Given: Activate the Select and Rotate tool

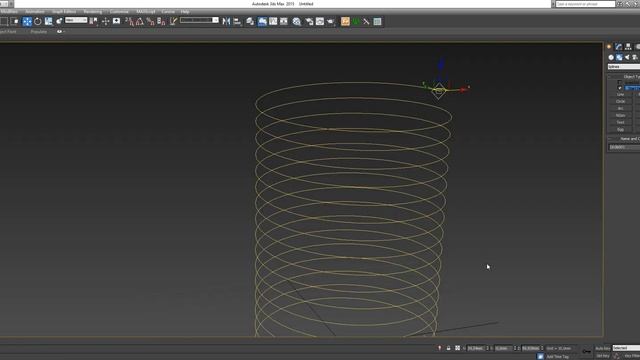Looking at the screenshot, I should point(38,21).
